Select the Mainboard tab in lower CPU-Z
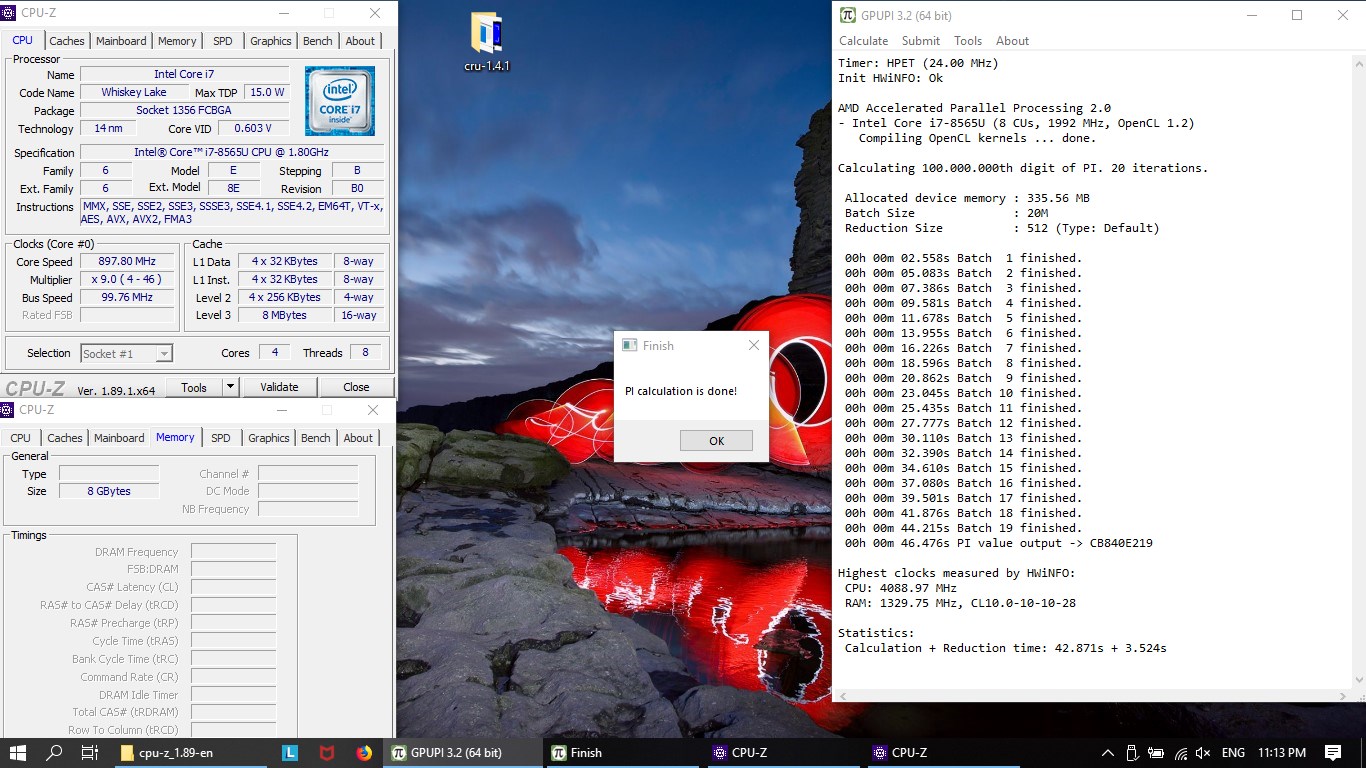Image resolution: width=1366 pixels, height=768 pixels. [120, 438]
